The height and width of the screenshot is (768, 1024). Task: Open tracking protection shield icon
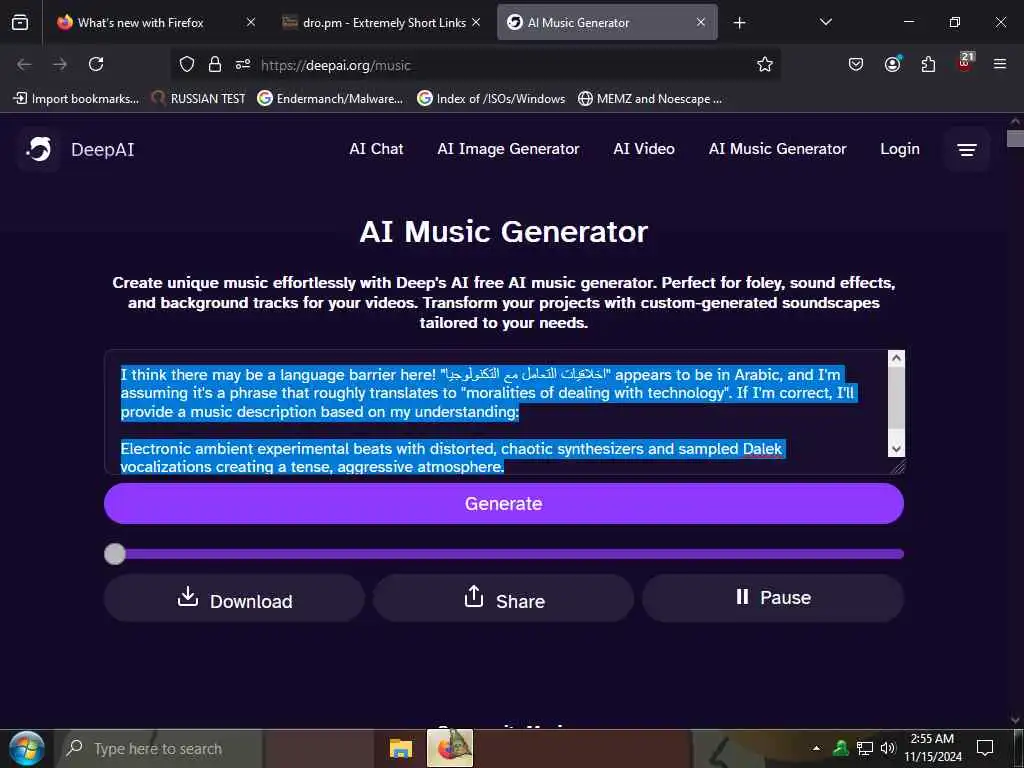187,64
